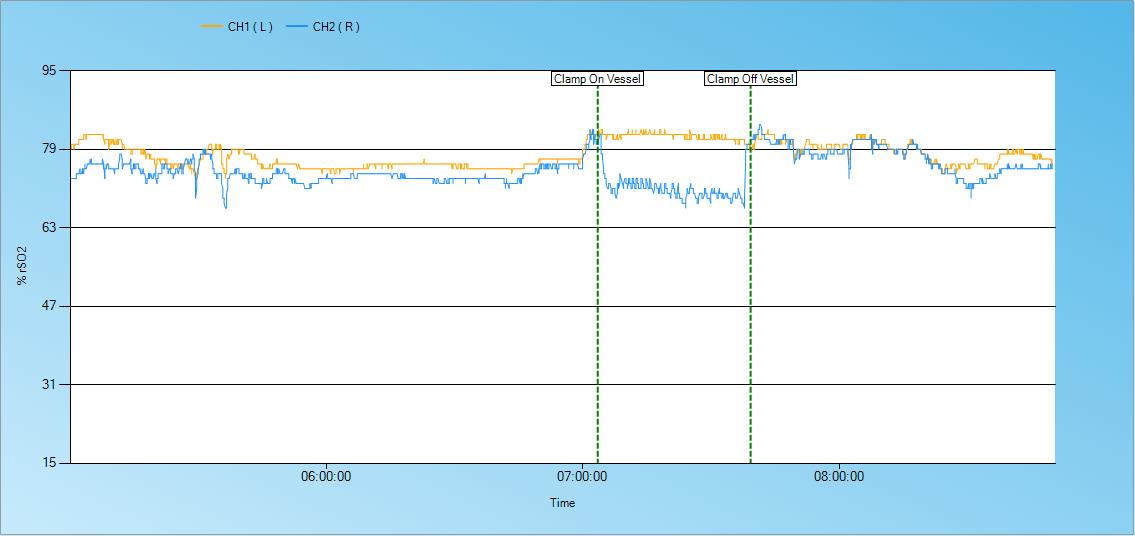This screenshot has height=536, width=1135.
Task: Click the Time axis title
Action: pos(562,503)
